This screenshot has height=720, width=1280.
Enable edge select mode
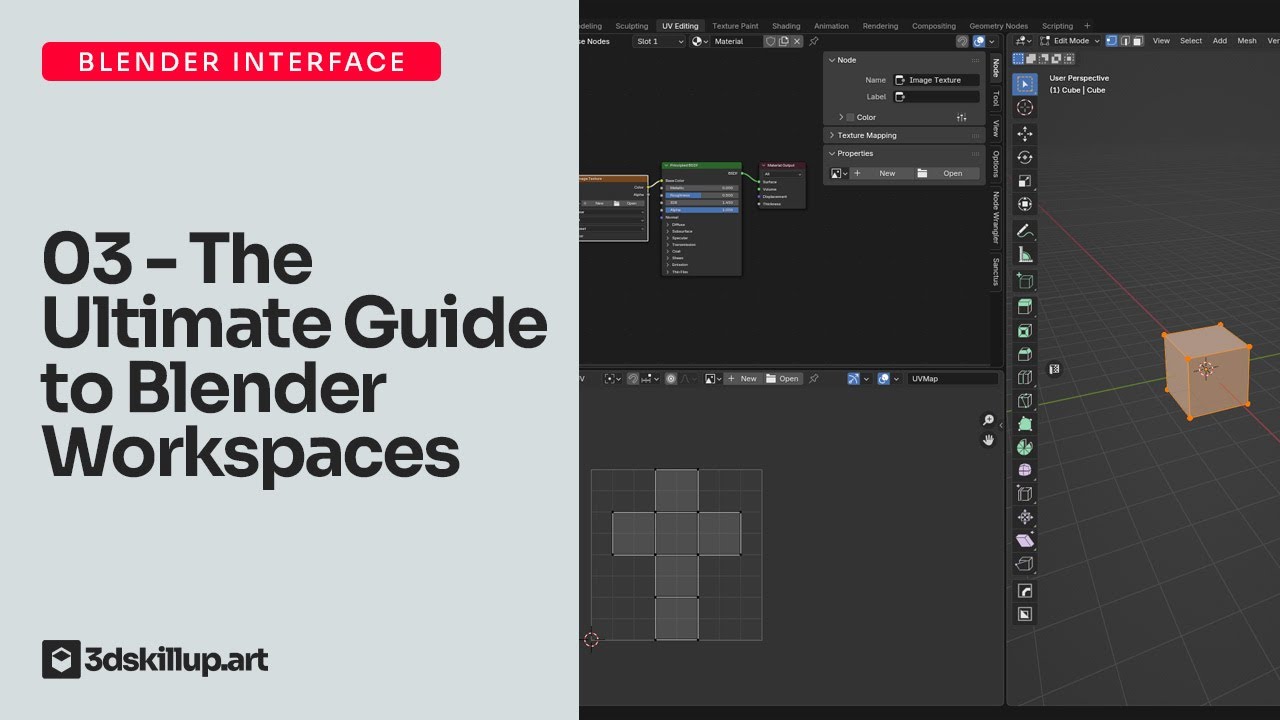point(1125,41)
